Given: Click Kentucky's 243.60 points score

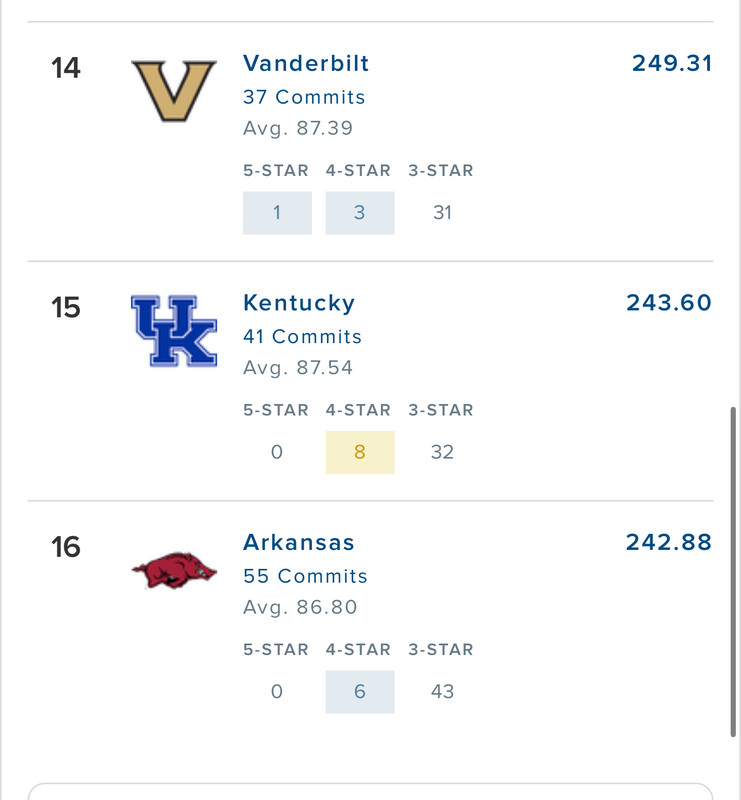Looking at the screenshot, I should 669,303.
